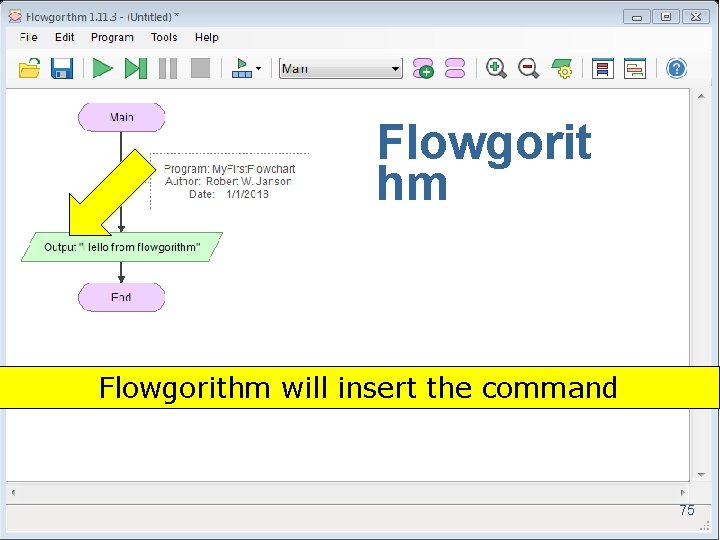The width and height of the screenshot is (720, 540).
Task: Open the Tools menu
Action: click(164, 37)
